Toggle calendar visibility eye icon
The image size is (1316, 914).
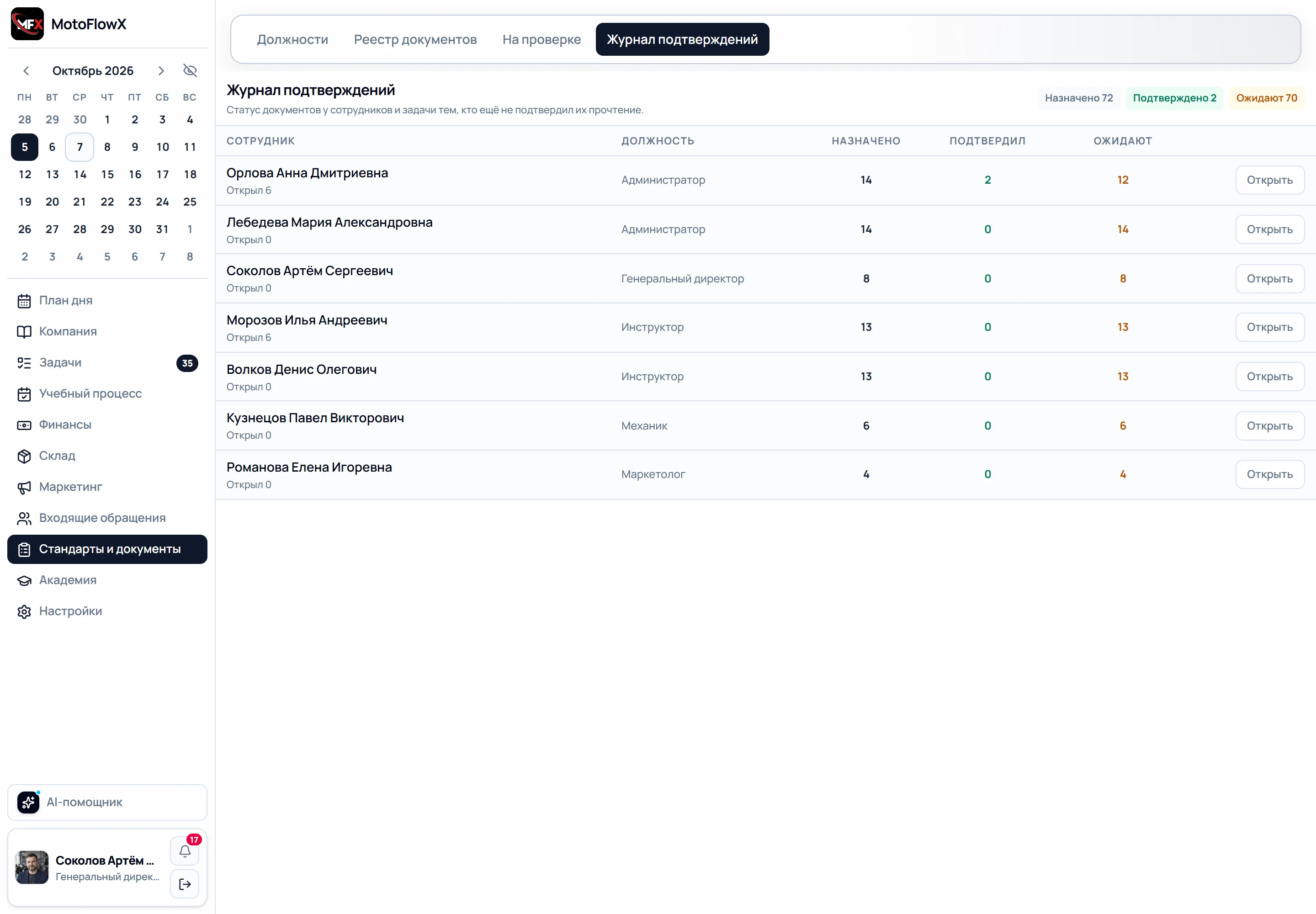[x=190, y=70]
